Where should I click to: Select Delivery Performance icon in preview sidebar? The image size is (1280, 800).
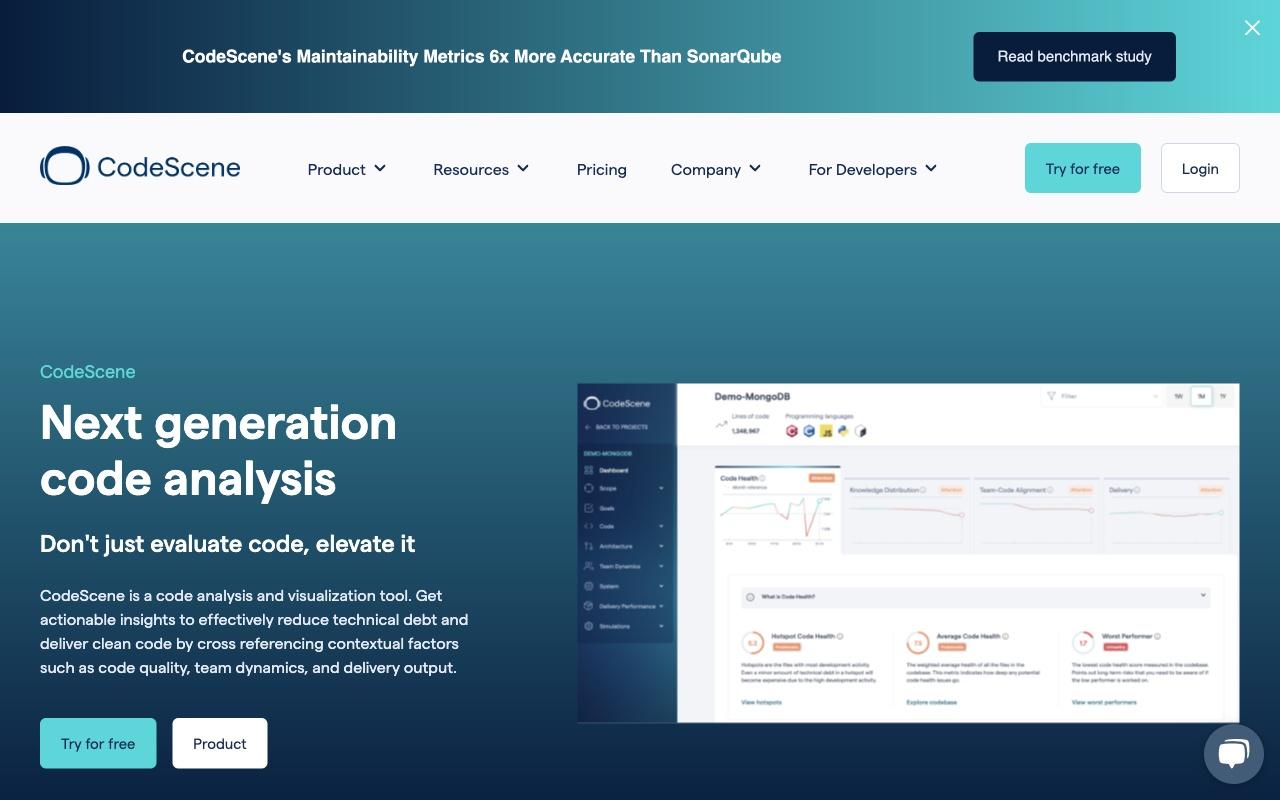click(x=589, y=606)
